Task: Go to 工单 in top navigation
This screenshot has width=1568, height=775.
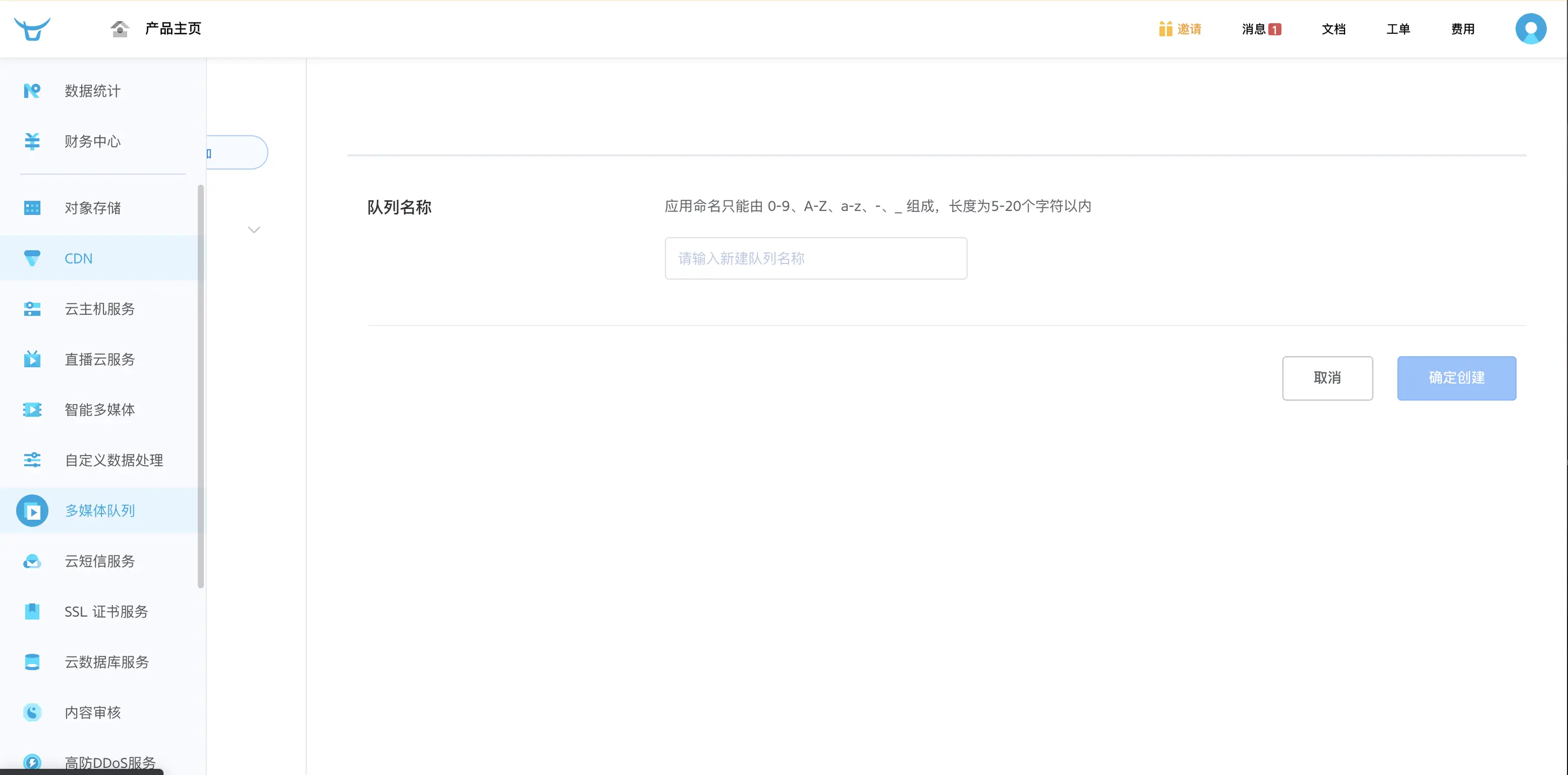Action: pyautogui.click(x=1397, y=29)
